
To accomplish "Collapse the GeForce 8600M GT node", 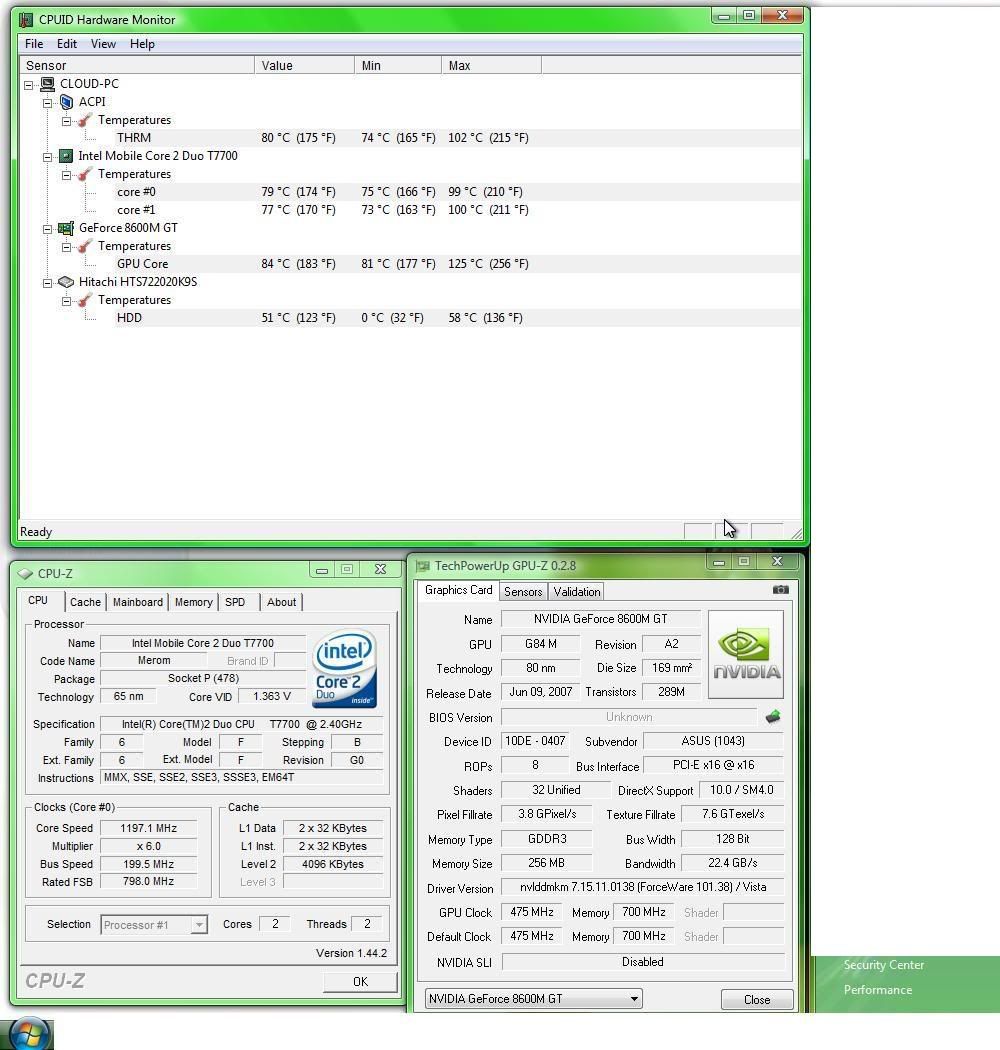I will (x=48, y=230).
